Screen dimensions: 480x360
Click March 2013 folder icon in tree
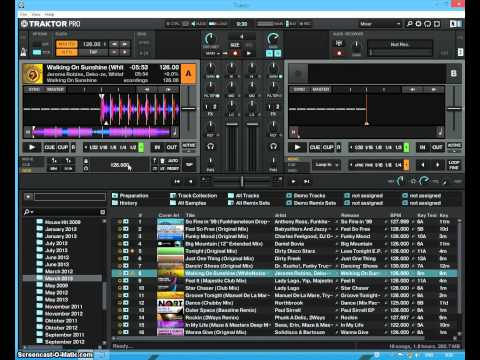coord(40,278)
